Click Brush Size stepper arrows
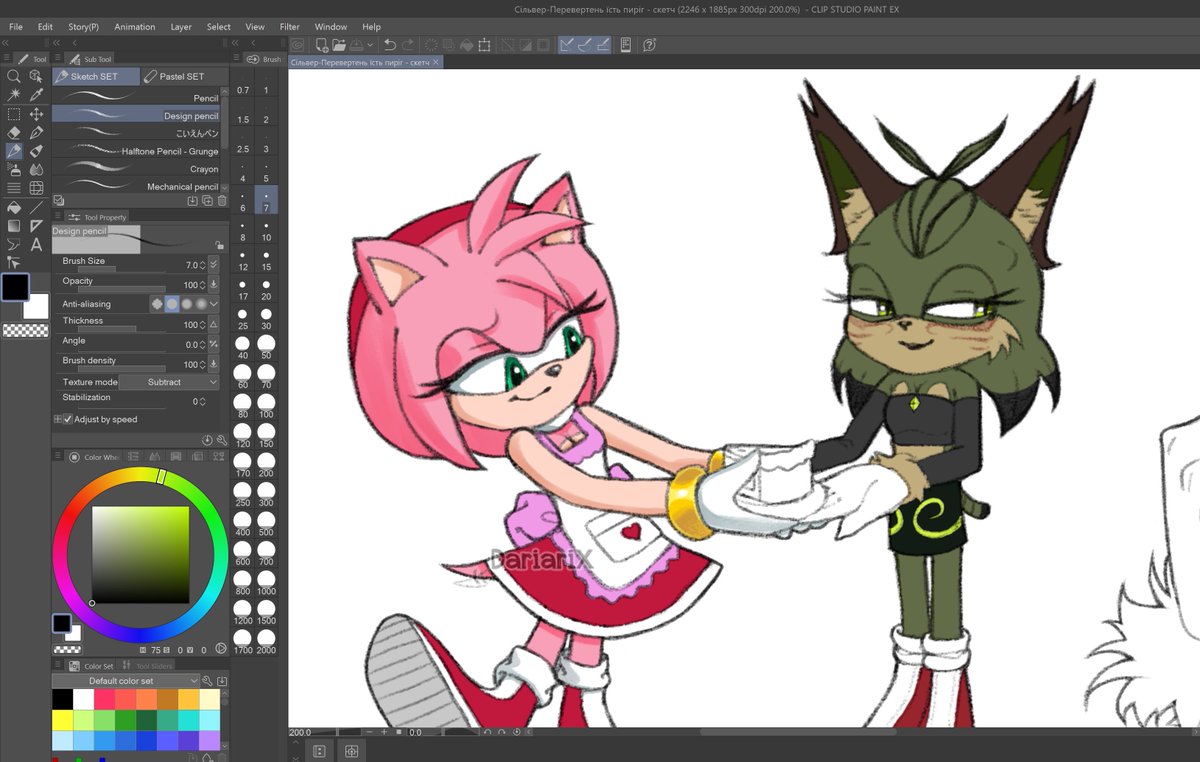The width and height of the screenshot is (1200, 762). click(203, 265)
